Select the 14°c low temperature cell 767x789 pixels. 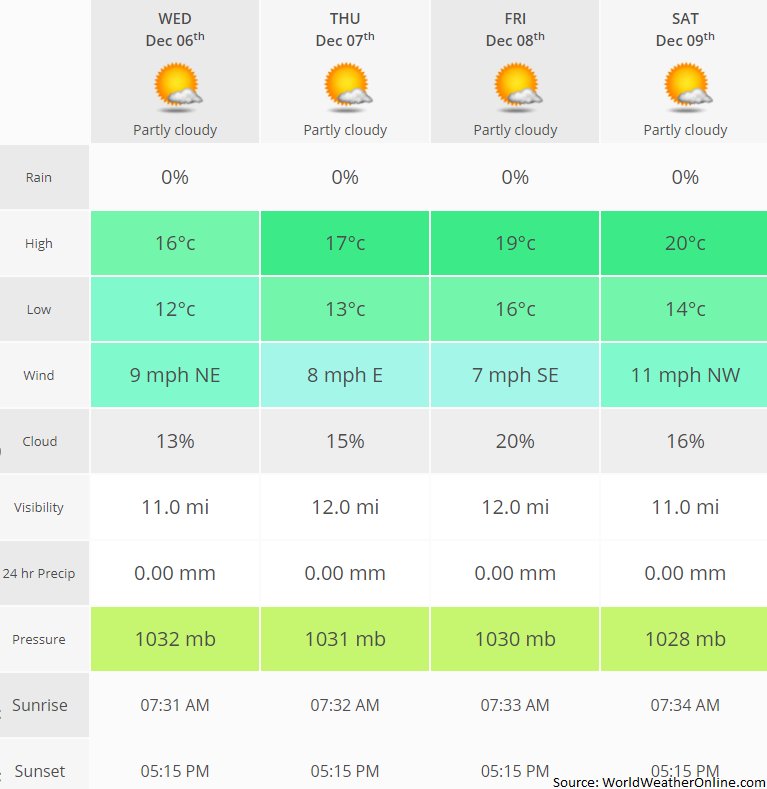(x=684, y=309)
